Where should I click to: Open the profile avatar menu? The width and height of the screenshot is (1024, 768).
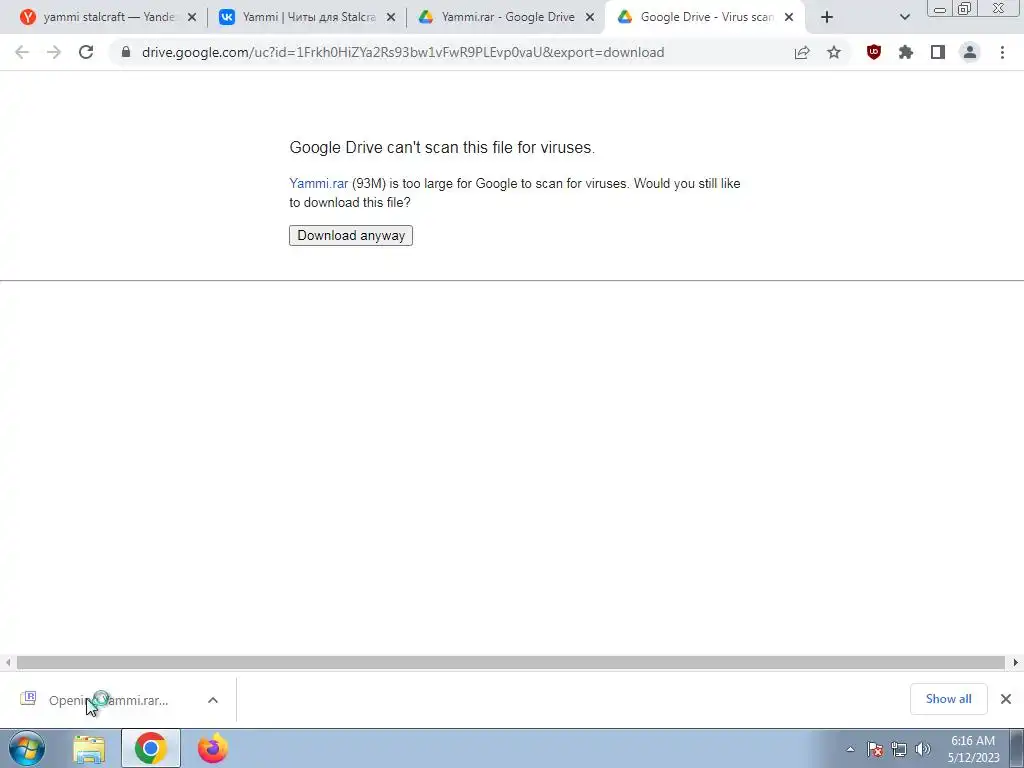[x=970, y=52]
